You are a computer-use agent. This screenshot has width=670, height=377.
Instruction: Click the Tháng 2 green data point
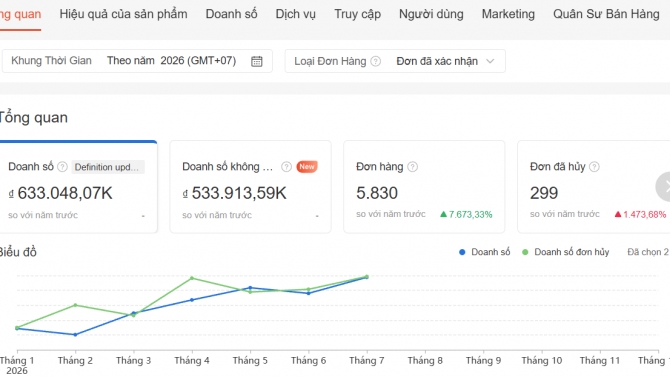point(75,305)
